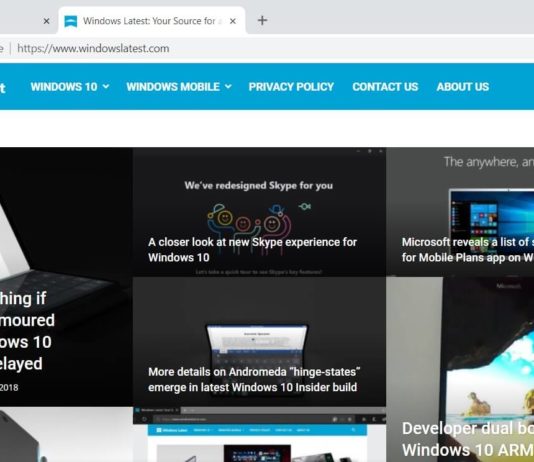Expand the WINDOWS MOBILE dropdown chevron

[x=228, y=86]
